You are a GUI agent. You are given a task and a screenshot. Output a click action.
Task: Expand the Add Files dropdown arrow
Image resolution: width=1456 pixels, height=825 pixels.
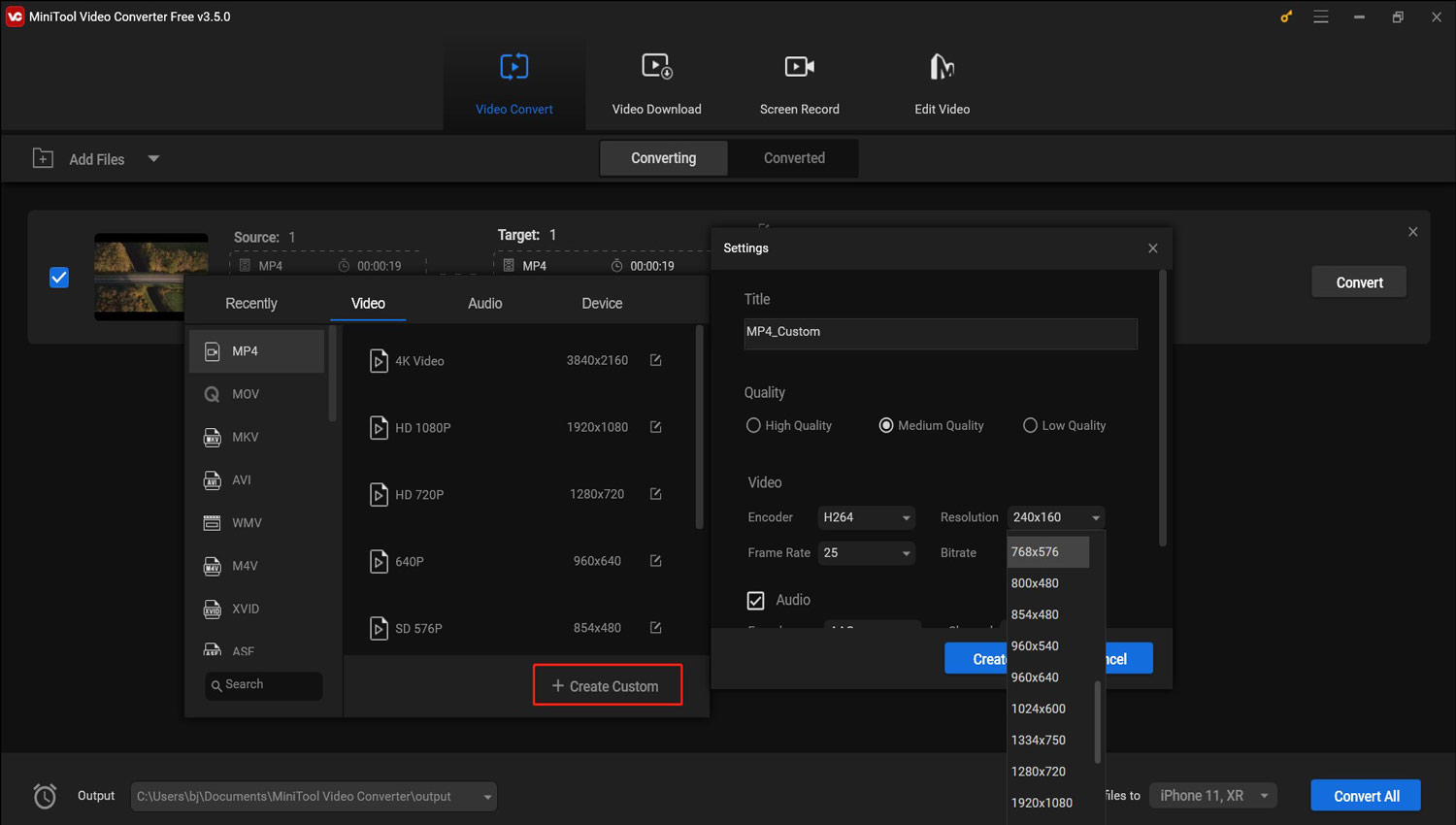(153, 158)
